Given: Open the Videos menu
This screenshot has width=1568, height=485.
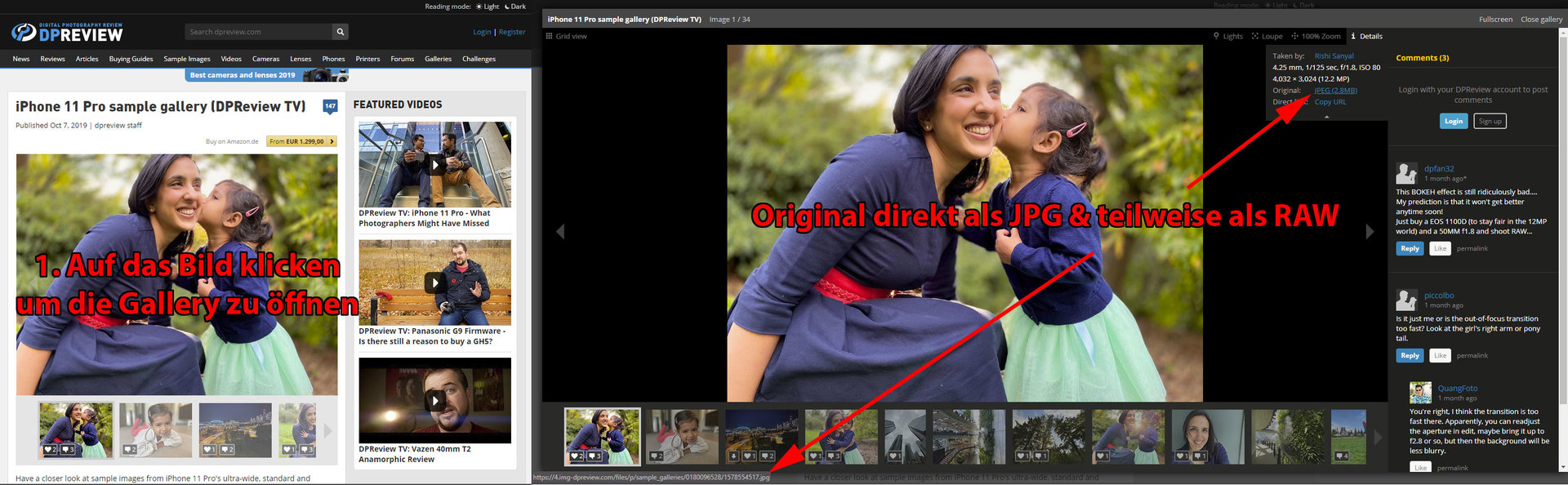Looking at the screenshot, I should tap(231, 59).
